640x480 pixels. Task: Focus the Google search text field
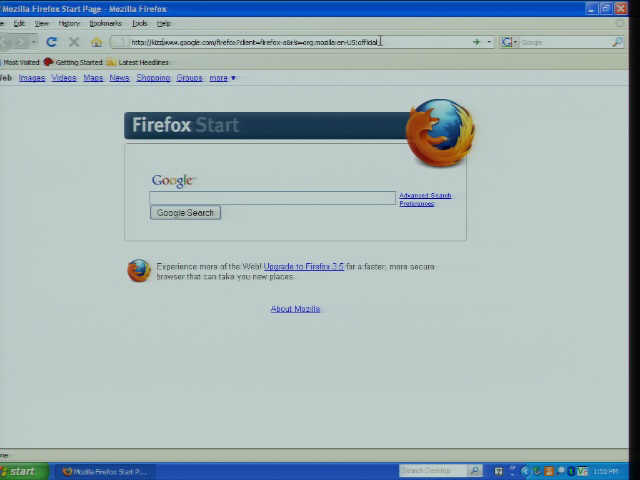point(272,198)
